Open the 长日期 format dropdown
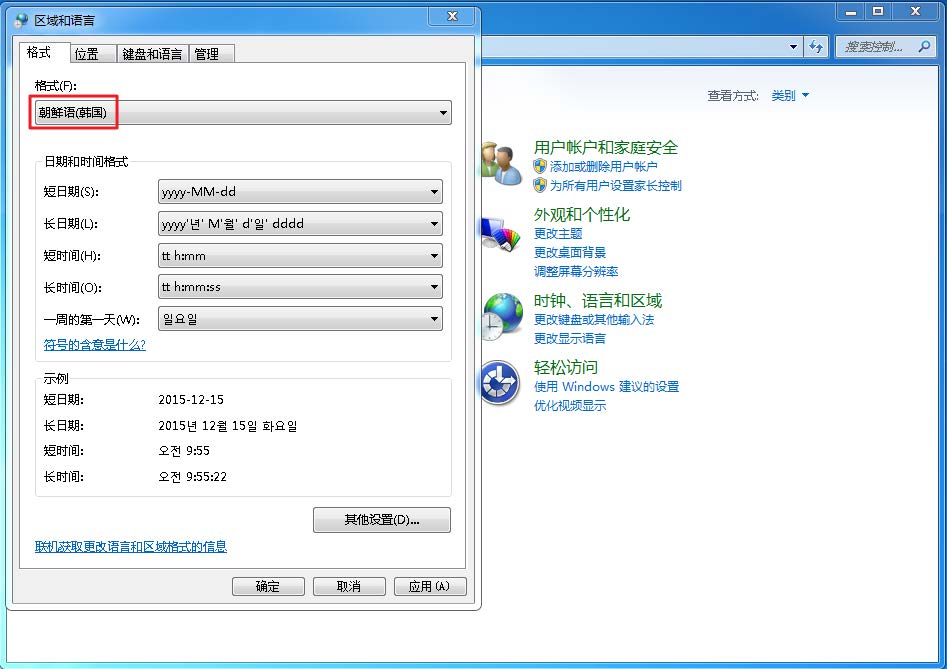The image size is (947, 669). [x=300, y=224]
